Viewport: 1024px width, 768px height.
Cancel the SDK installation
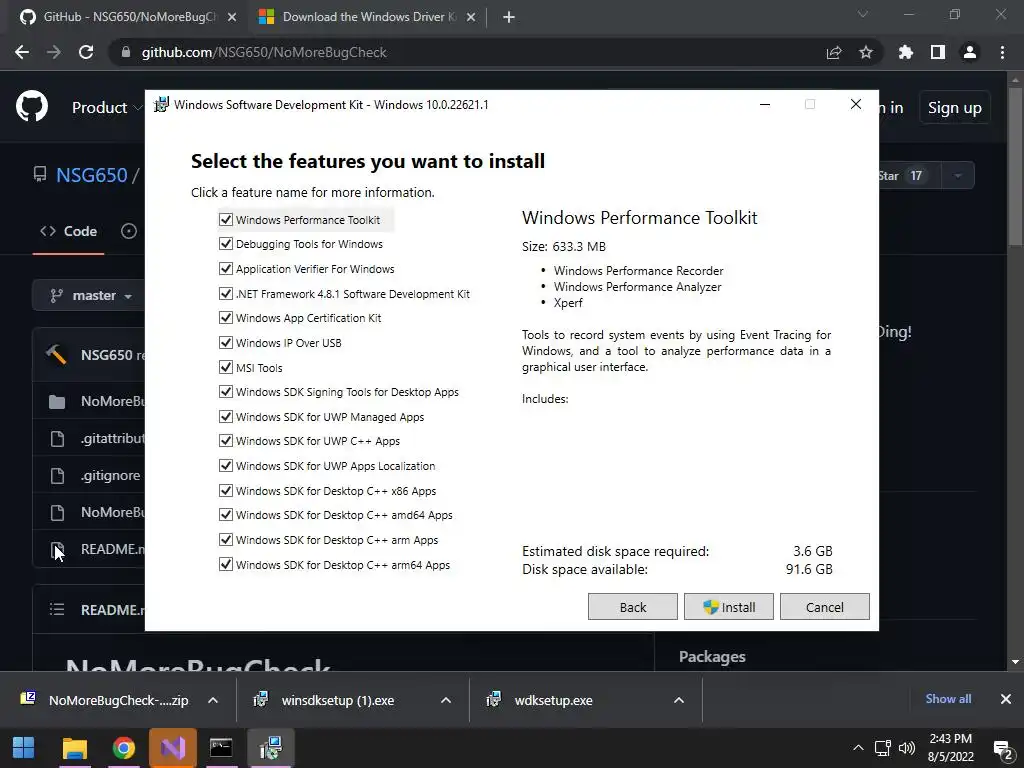(x=825, y=607)
